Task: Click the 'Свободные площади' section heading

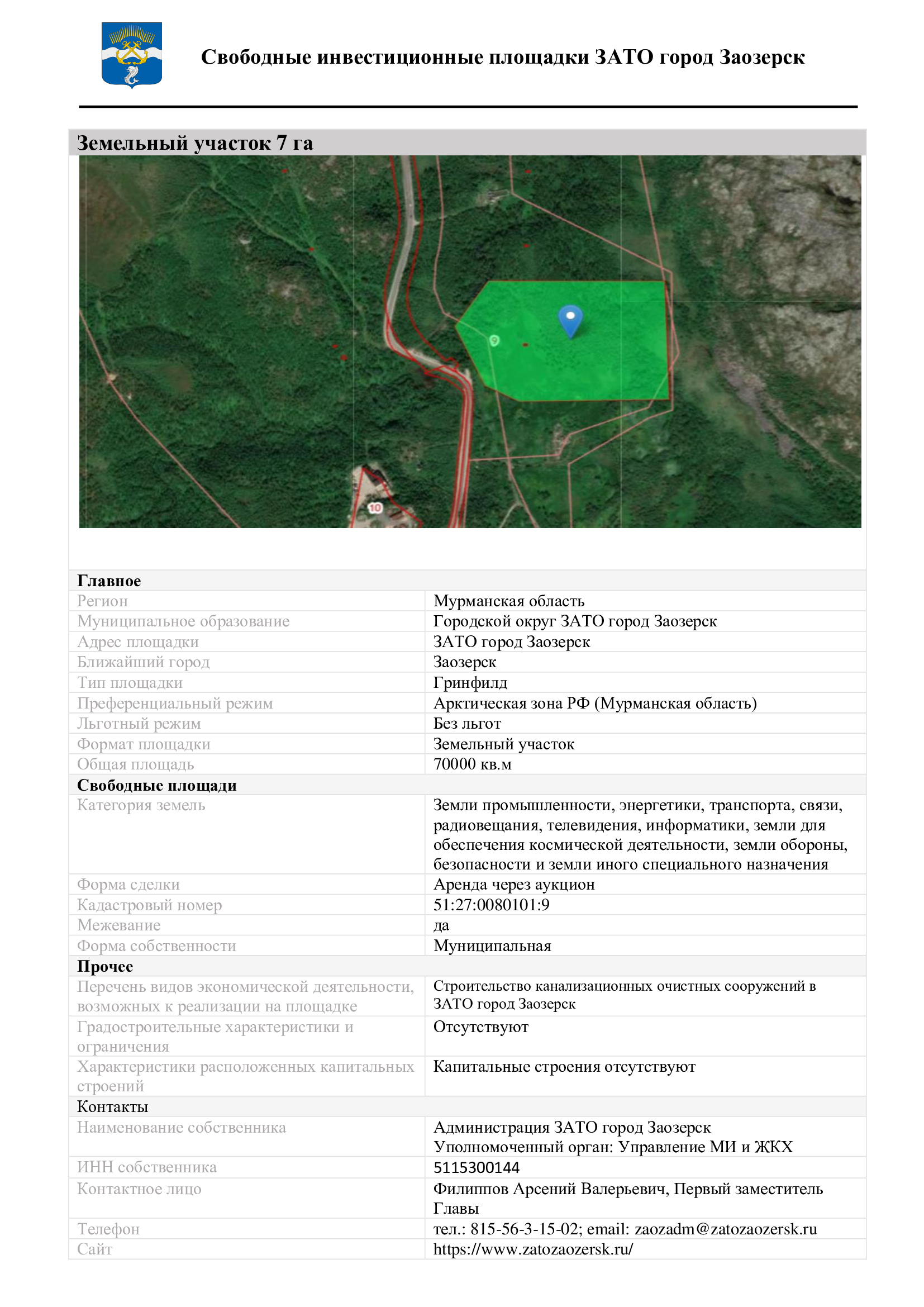Action: click(156, 785)
